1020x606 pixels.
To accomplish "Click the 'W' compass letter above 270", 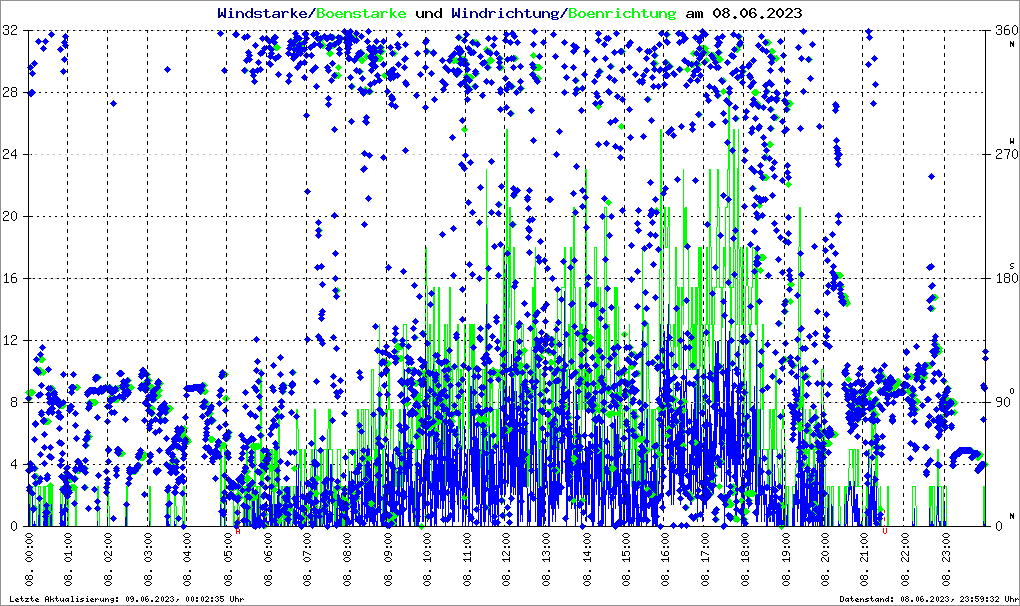I will click(1012, 140).
